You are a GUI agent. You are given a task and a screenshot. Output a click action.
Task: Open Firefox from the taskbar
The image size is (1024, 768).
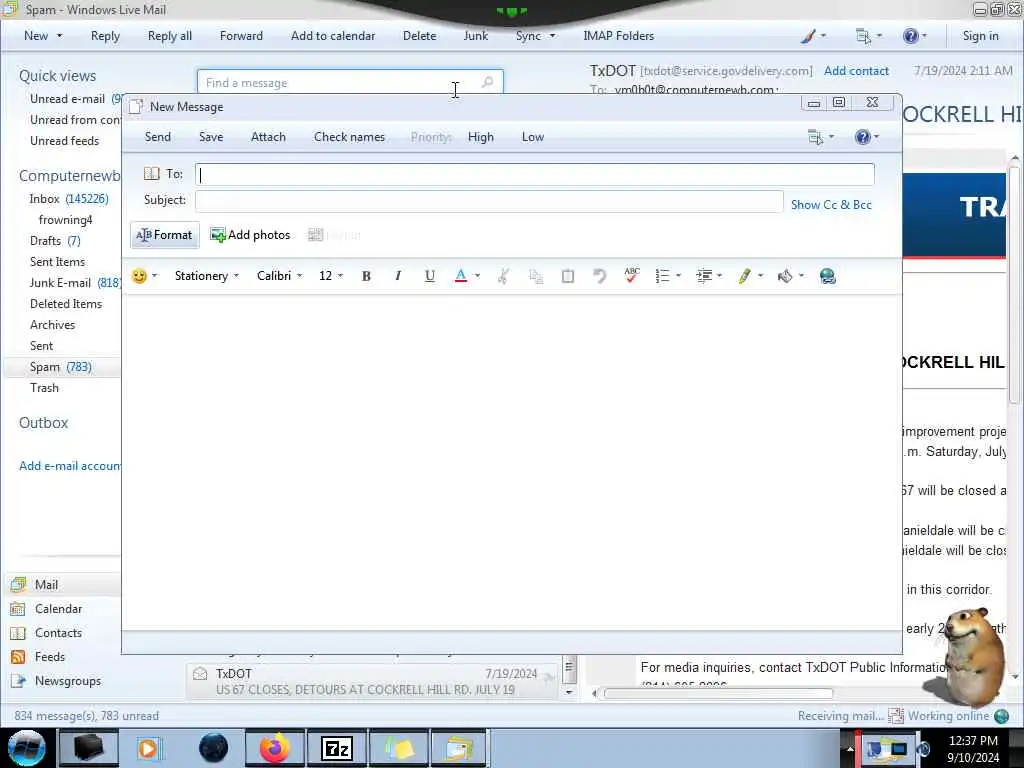[275, 748]
